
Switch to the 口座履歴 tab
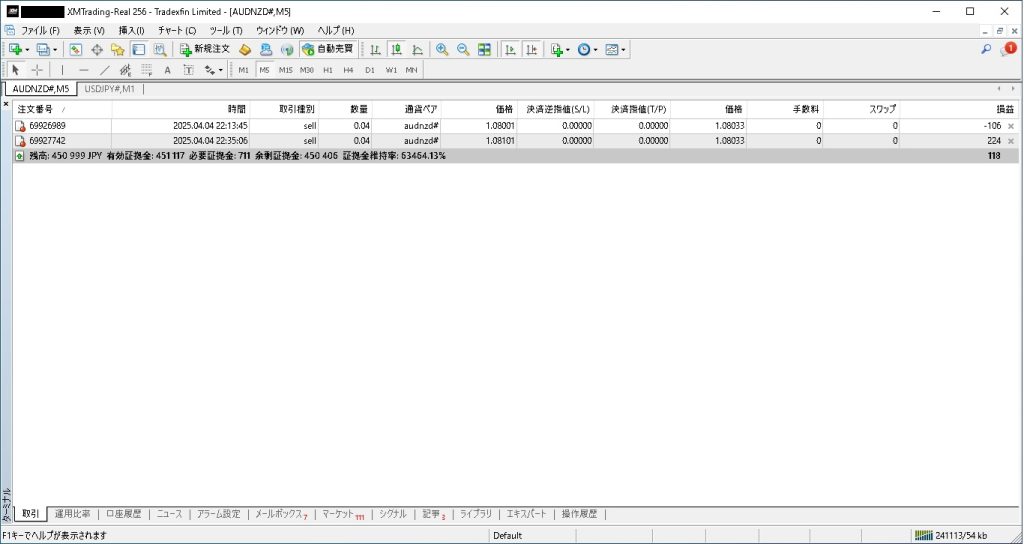point(125,514)
